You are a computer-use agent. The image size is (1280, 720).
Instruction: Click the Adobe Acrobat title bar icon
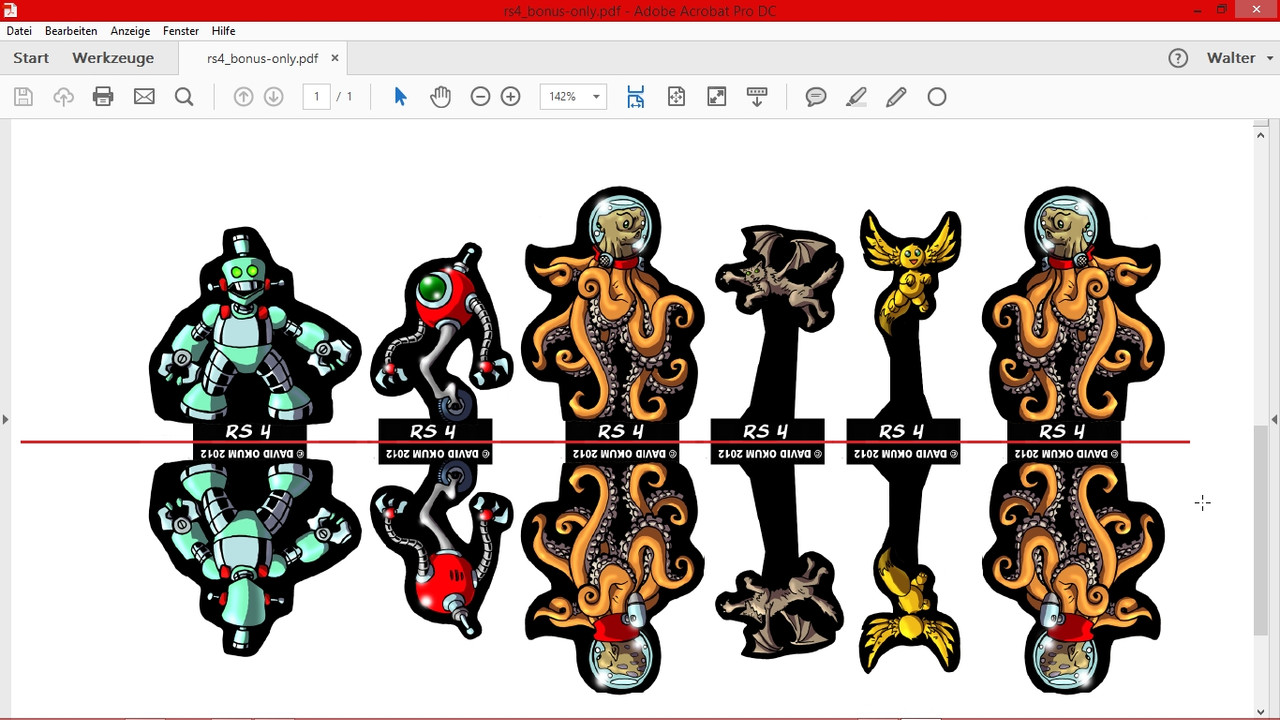pos(11,10)
